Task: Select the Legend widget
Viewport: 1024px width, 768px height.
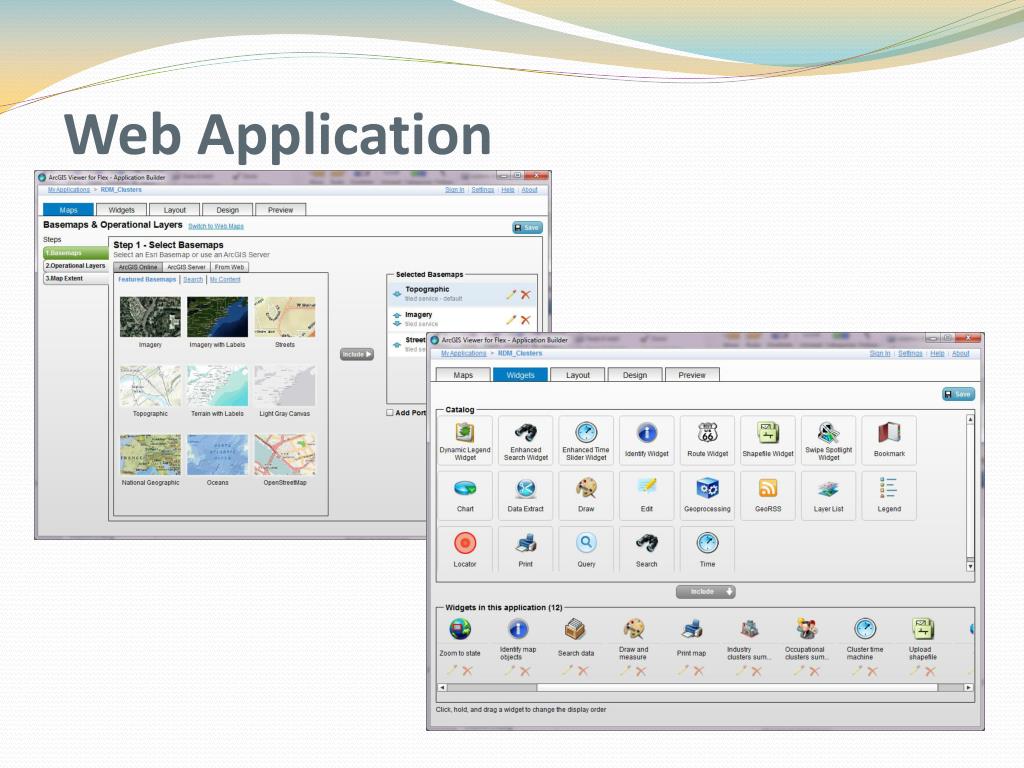Action: (x=889, y=496)
